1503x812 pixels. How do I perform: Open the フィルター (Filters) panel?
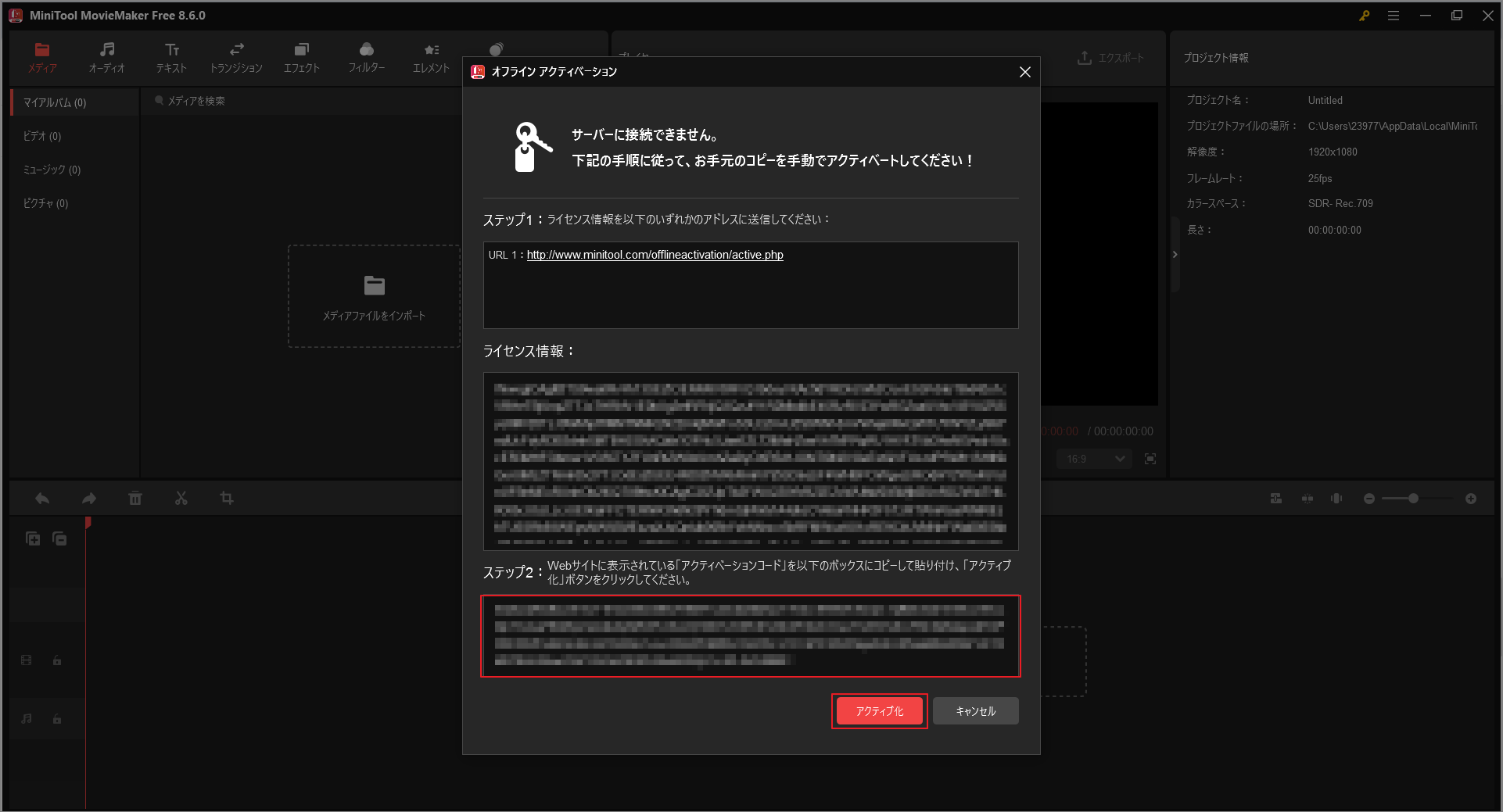(367, 56)
